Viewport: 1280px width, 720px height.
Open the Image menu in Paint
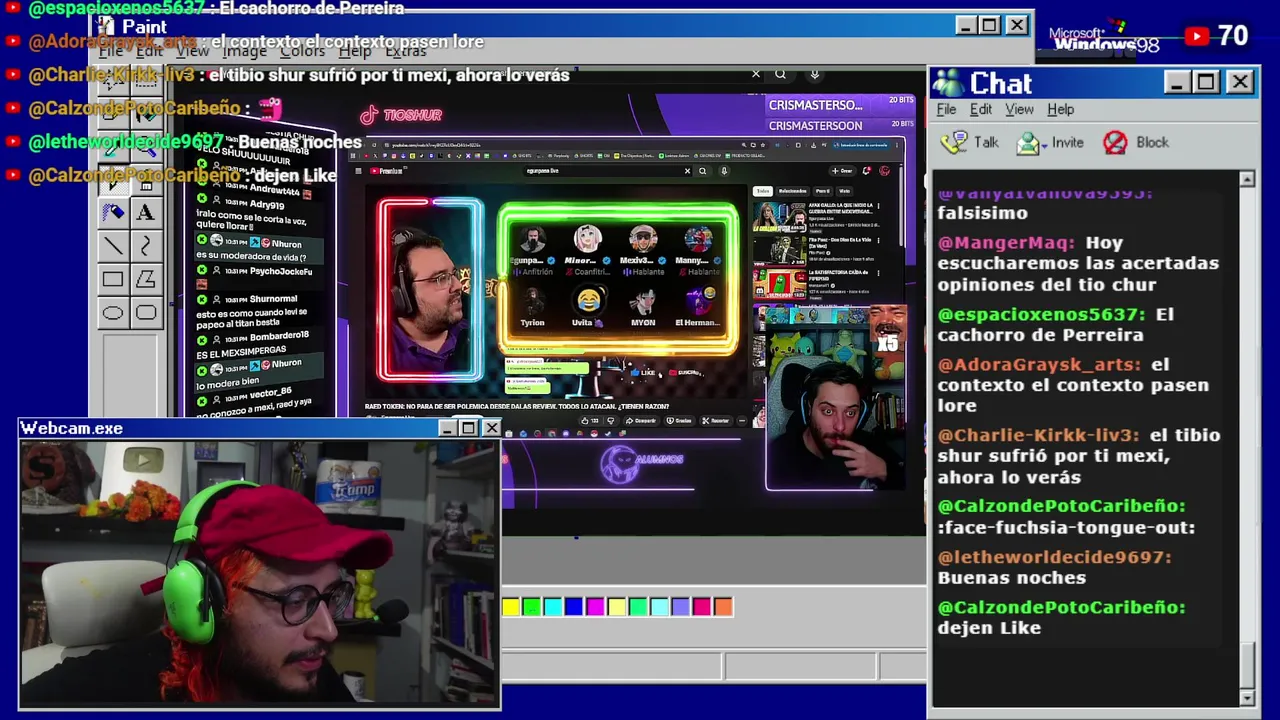(x=245, y=51)
